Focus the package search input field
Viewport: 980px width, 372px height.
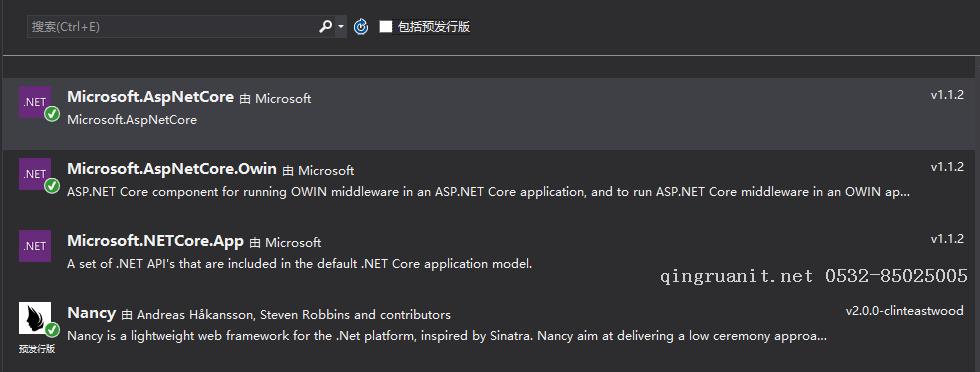(x=172, y=27)
